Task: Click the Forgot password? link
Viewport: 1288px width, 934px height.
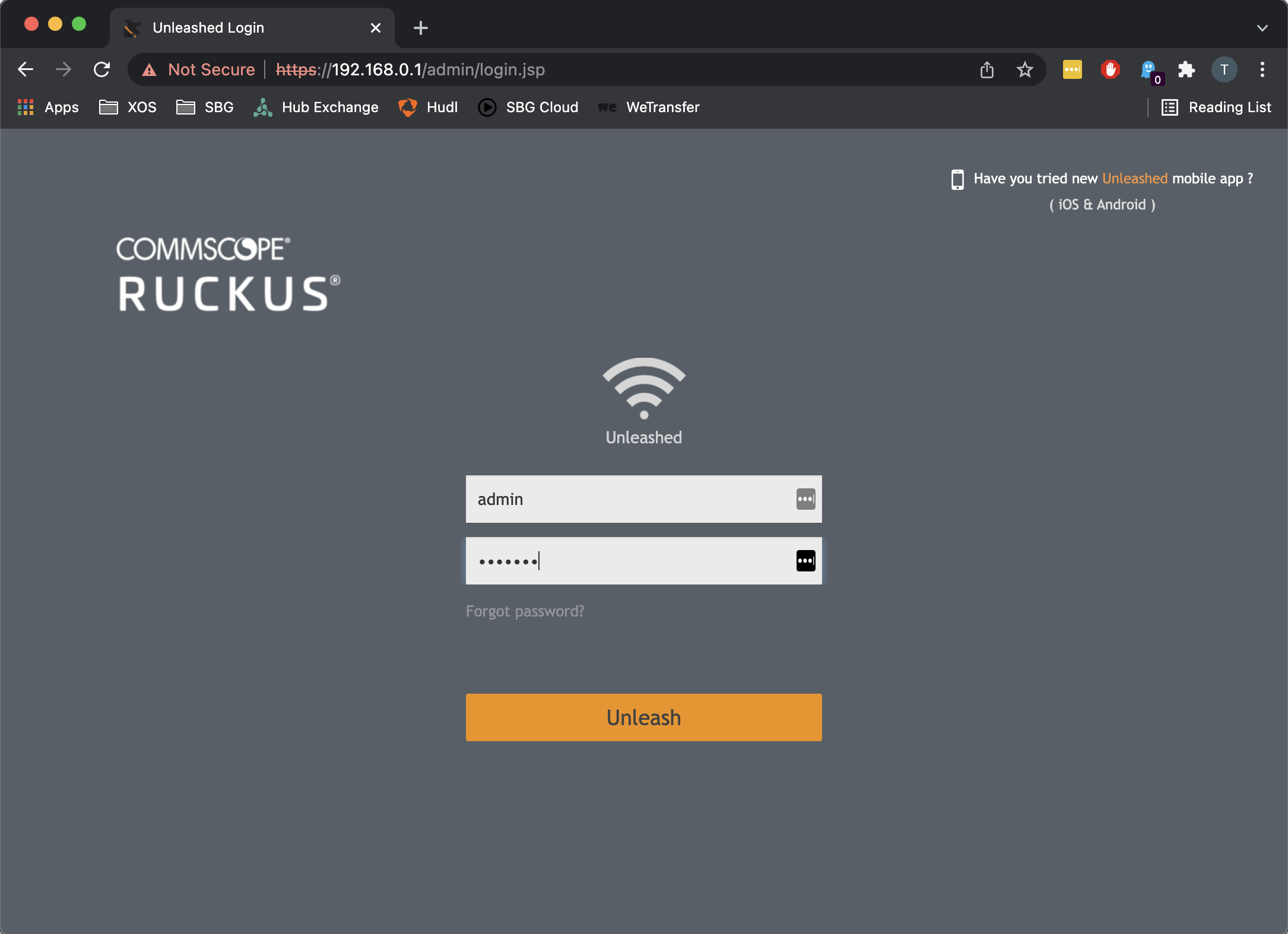Action: click(525, 611)
